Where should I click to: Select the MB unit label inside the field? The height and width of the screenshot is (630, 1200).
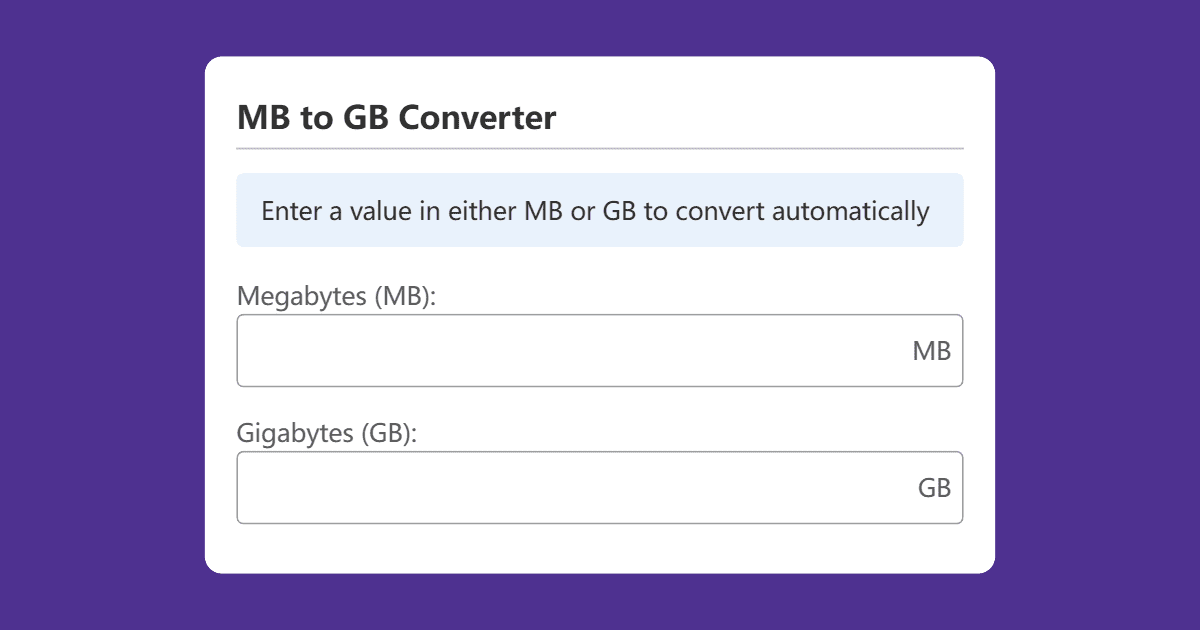(x=934, y=350)
